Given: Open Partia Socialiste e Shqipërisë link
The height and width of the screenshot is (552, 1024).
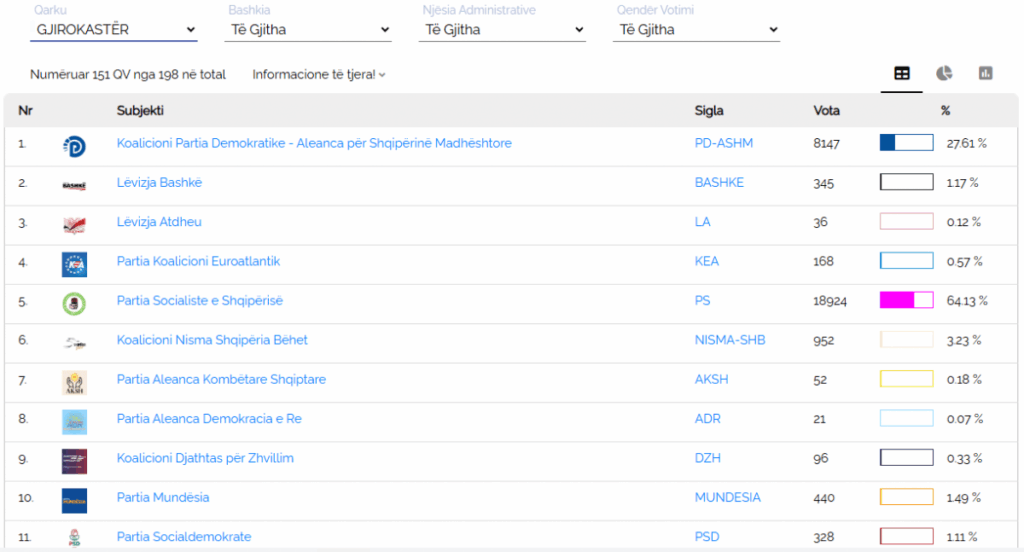Looking at the screenshot, I should tap(200, 300).
